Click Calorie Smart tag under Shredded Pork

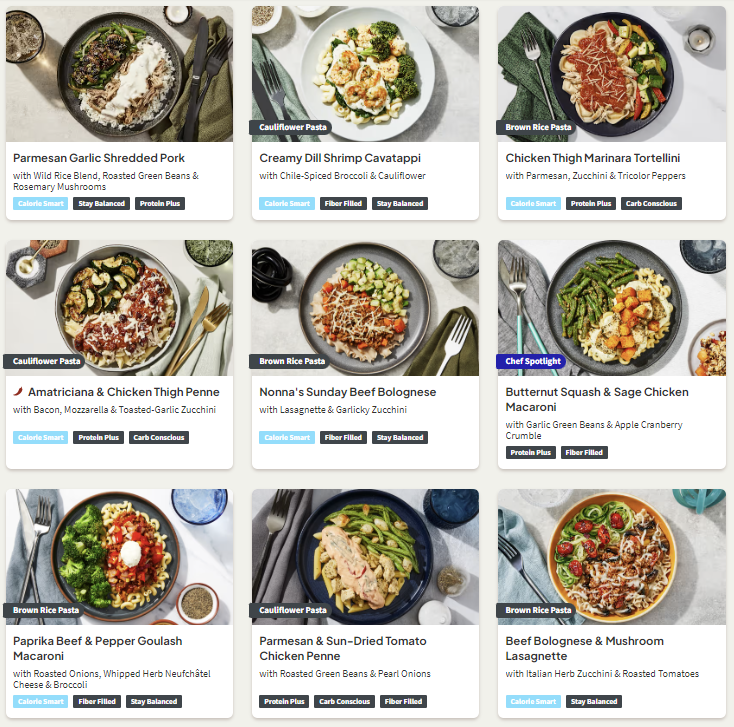coord(41,204)
